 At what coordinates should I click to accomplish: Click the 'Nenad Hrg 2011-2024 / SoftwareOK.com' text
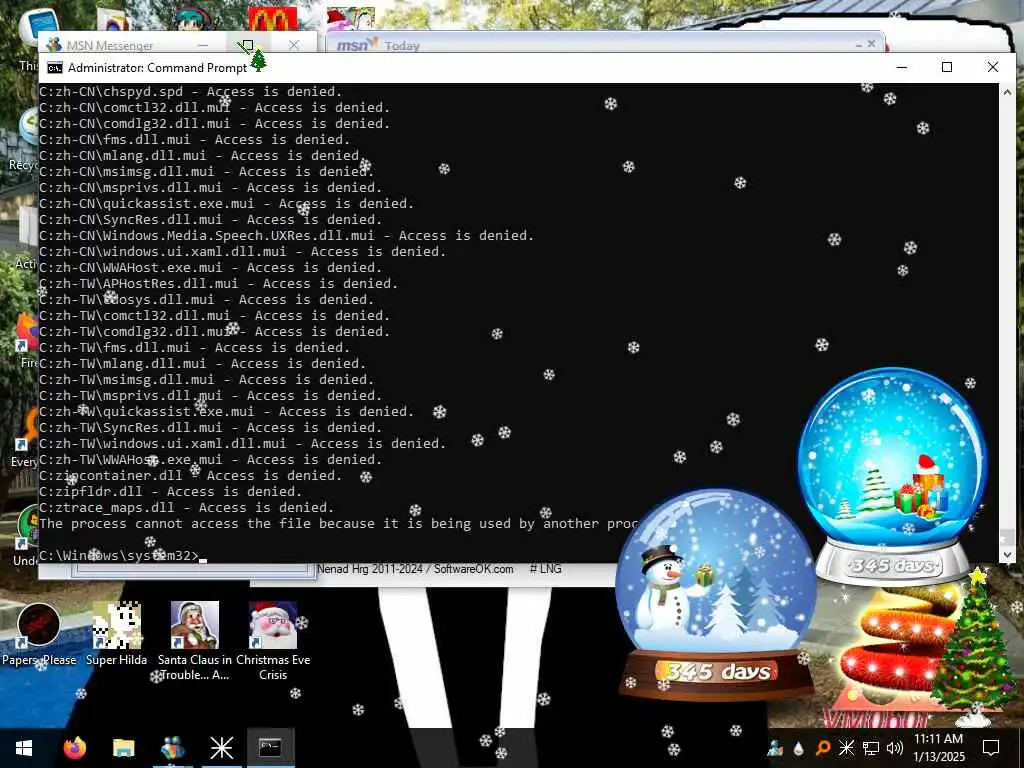coord(415,569)
